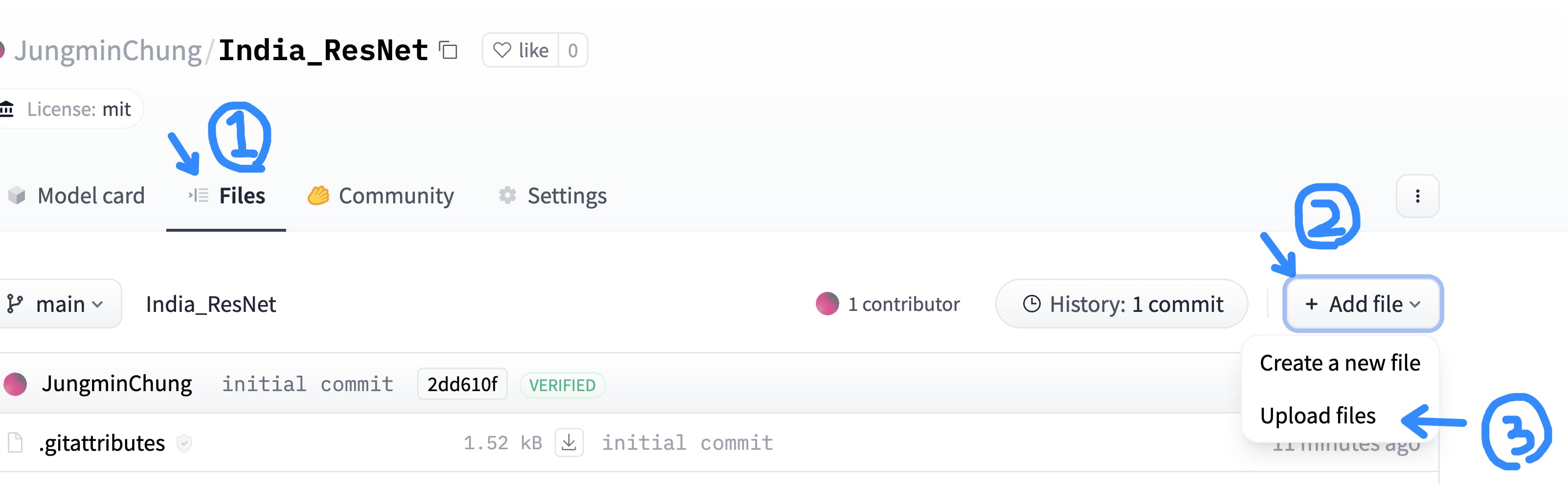Choose Create a new file option
This screenshot has width=1568, height=484.
point(1340,363)
